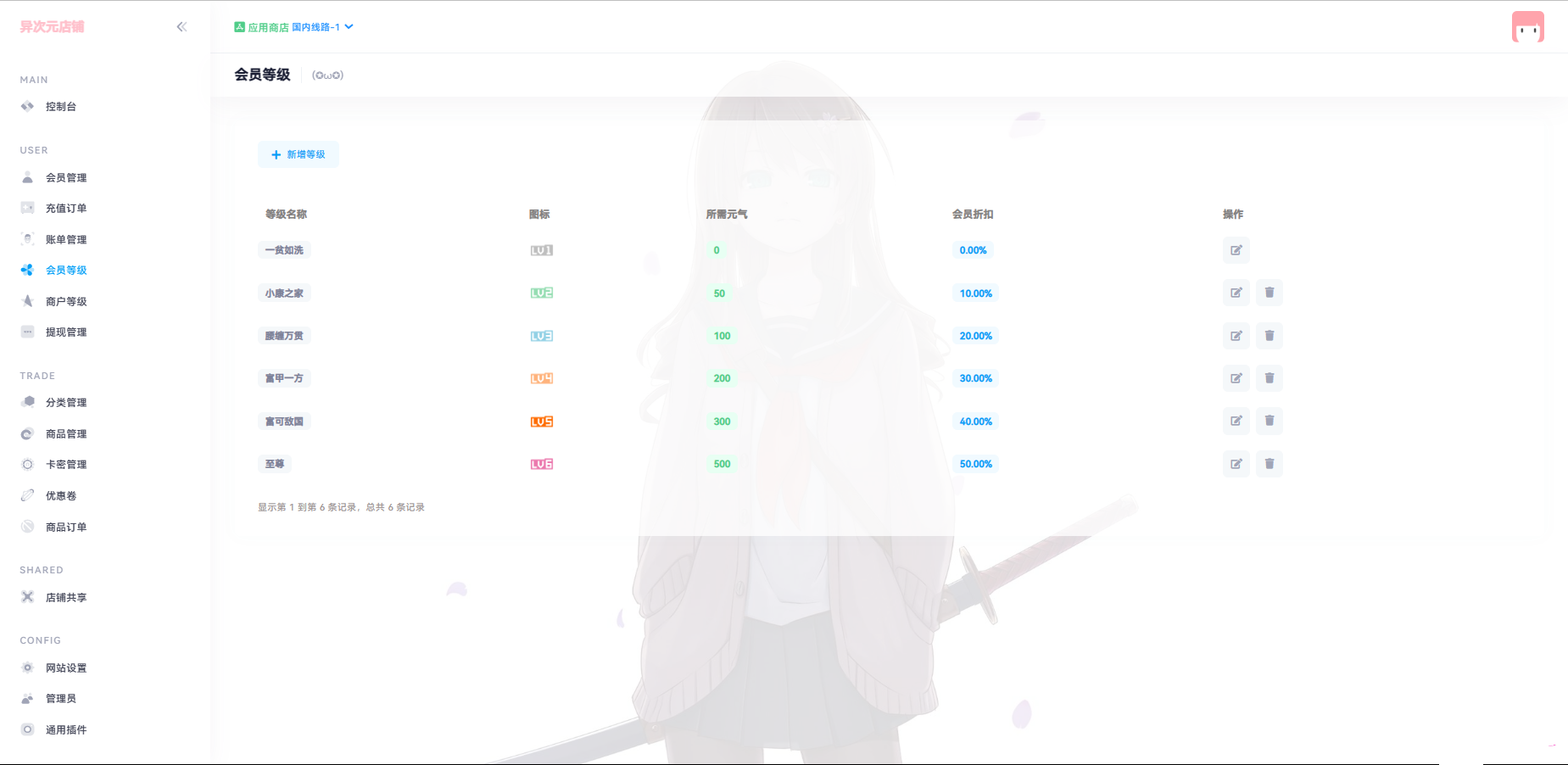
Task: Open 提现管理 in sidebar
Action: click(66, 332)
